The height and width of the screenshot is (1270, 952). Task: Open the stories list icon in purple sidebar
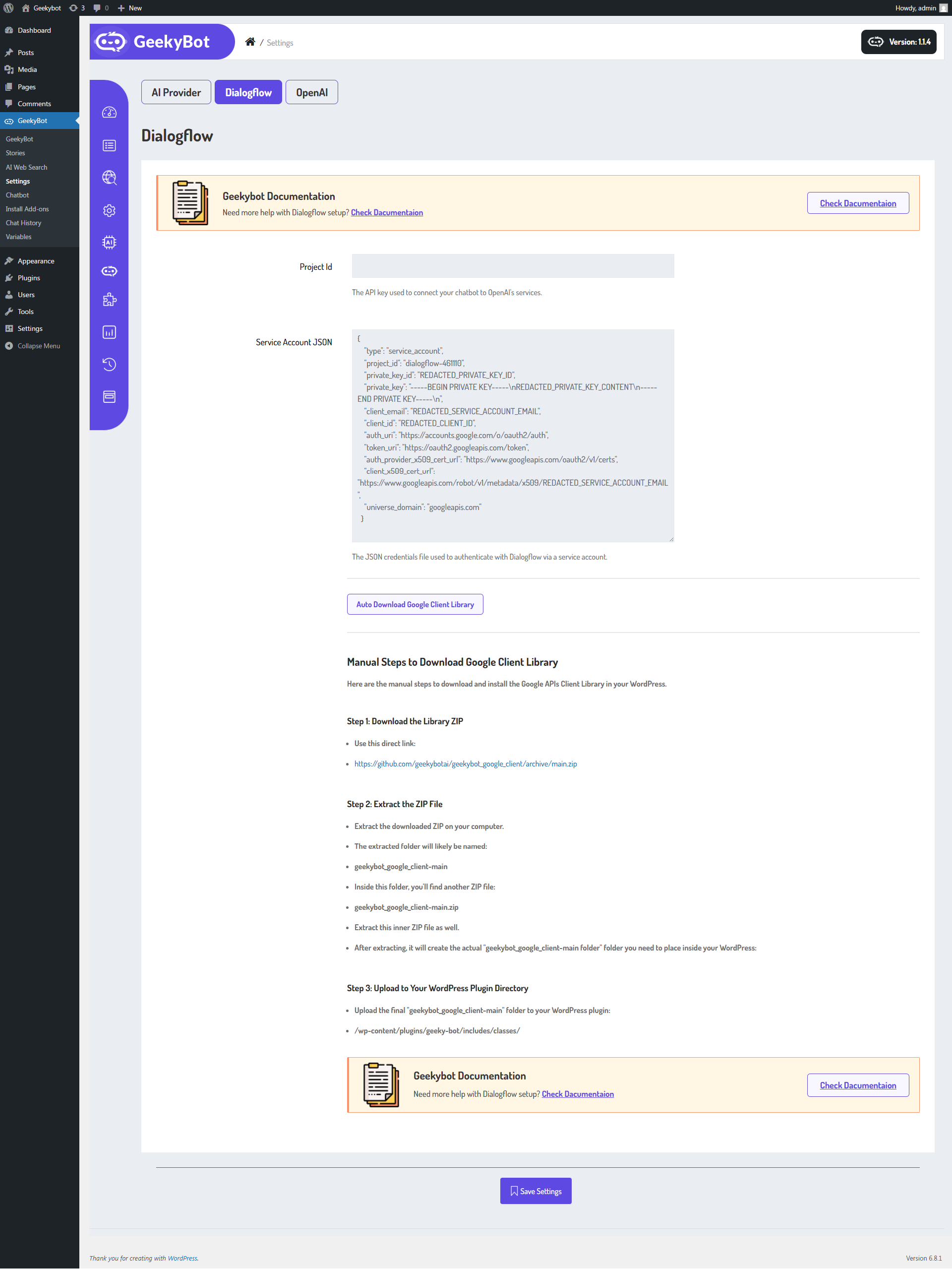click(109, 145)
